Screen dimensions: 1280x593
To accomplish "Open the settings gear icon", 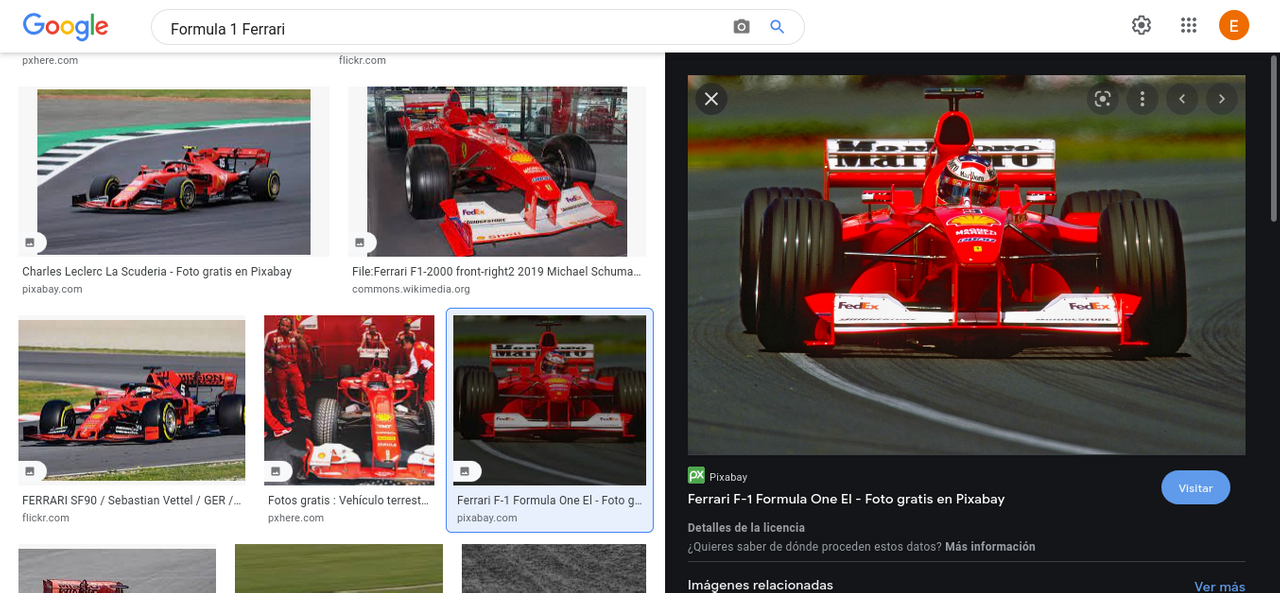I will click(1141, 26).
